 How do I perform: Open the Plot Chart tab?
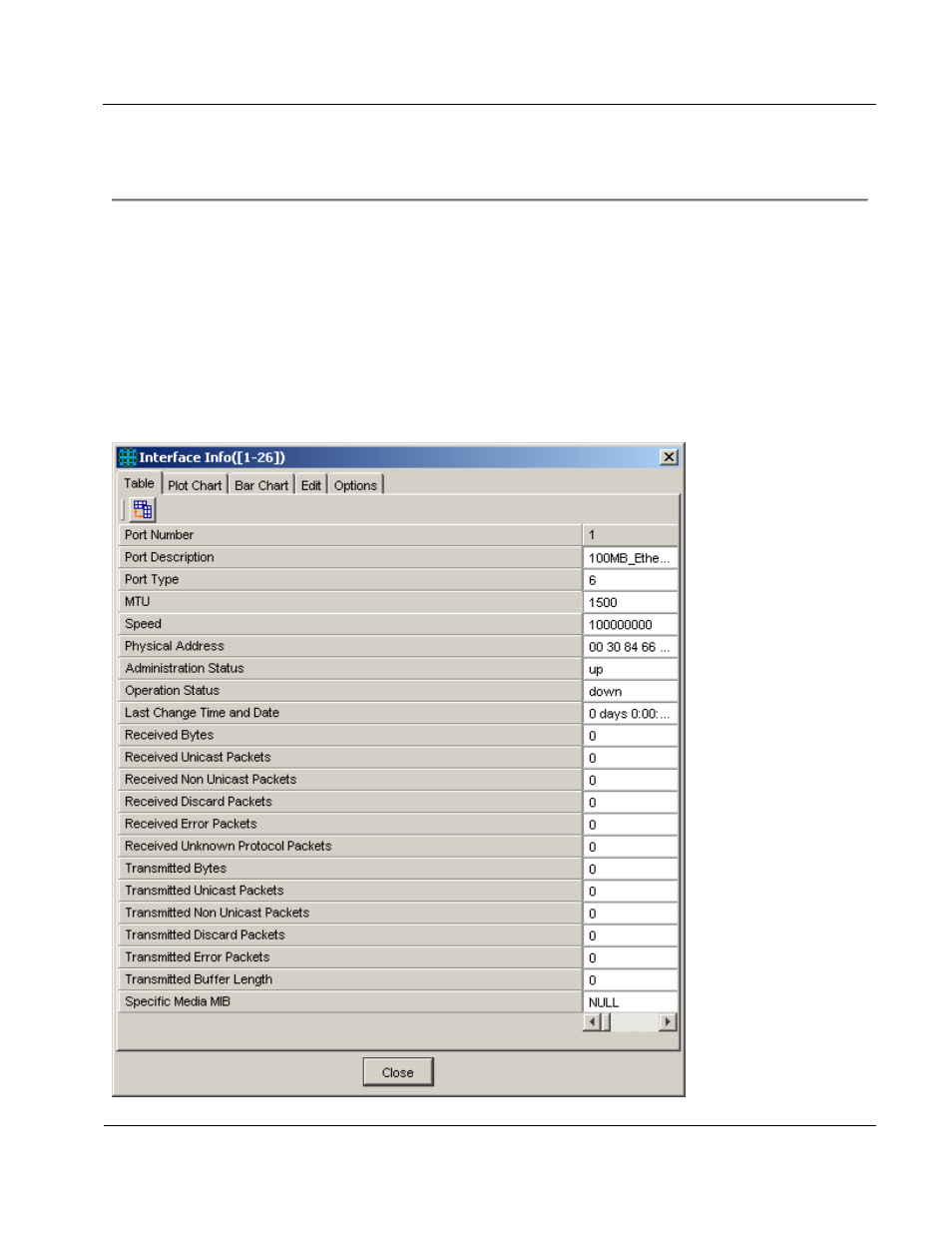(x=195, y=485)
